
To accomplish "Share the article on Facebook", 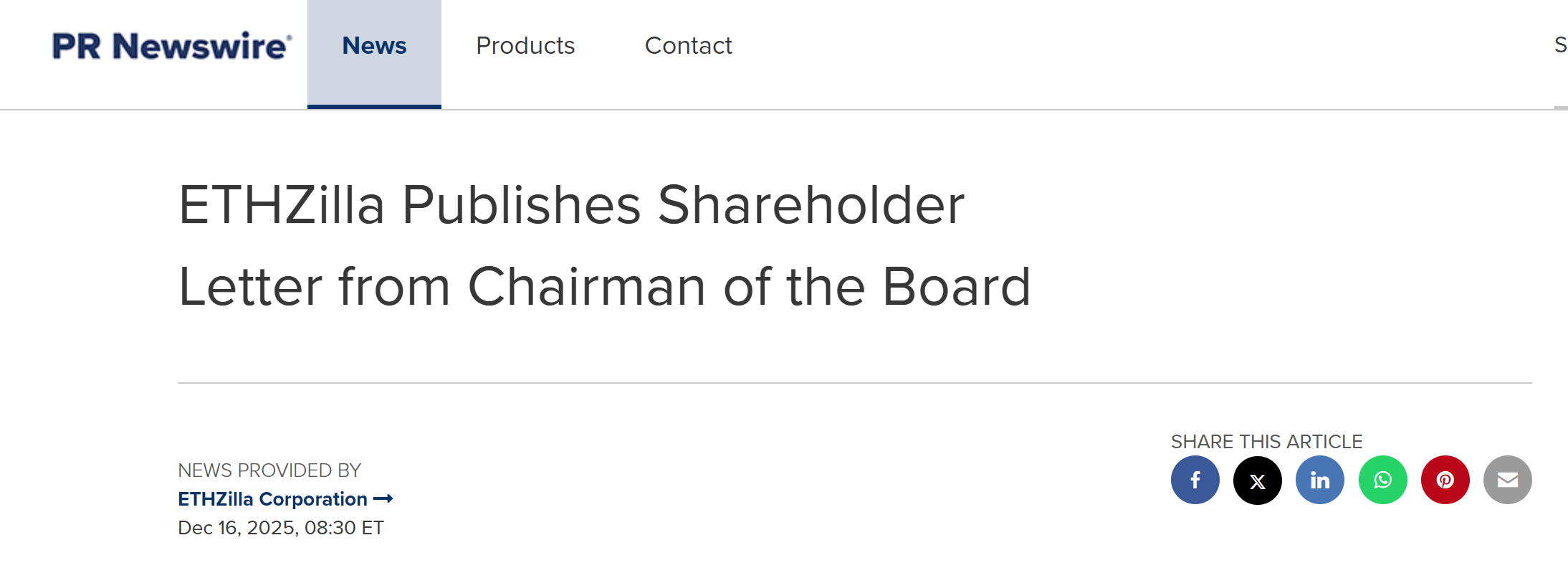I will coord(1195,480).
